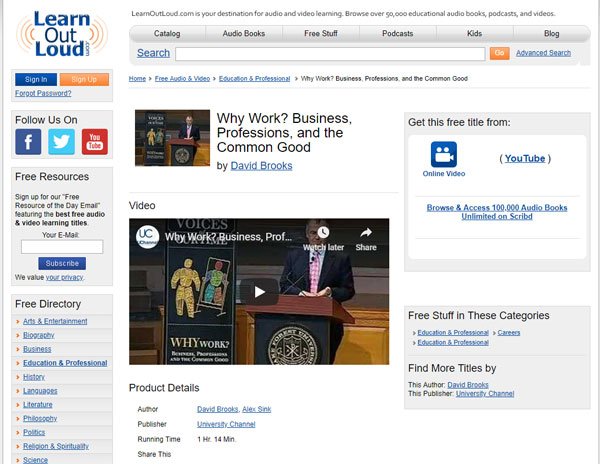600x464 pixels.
Task: Open Business in Free Directory
Action: point(37,349)
